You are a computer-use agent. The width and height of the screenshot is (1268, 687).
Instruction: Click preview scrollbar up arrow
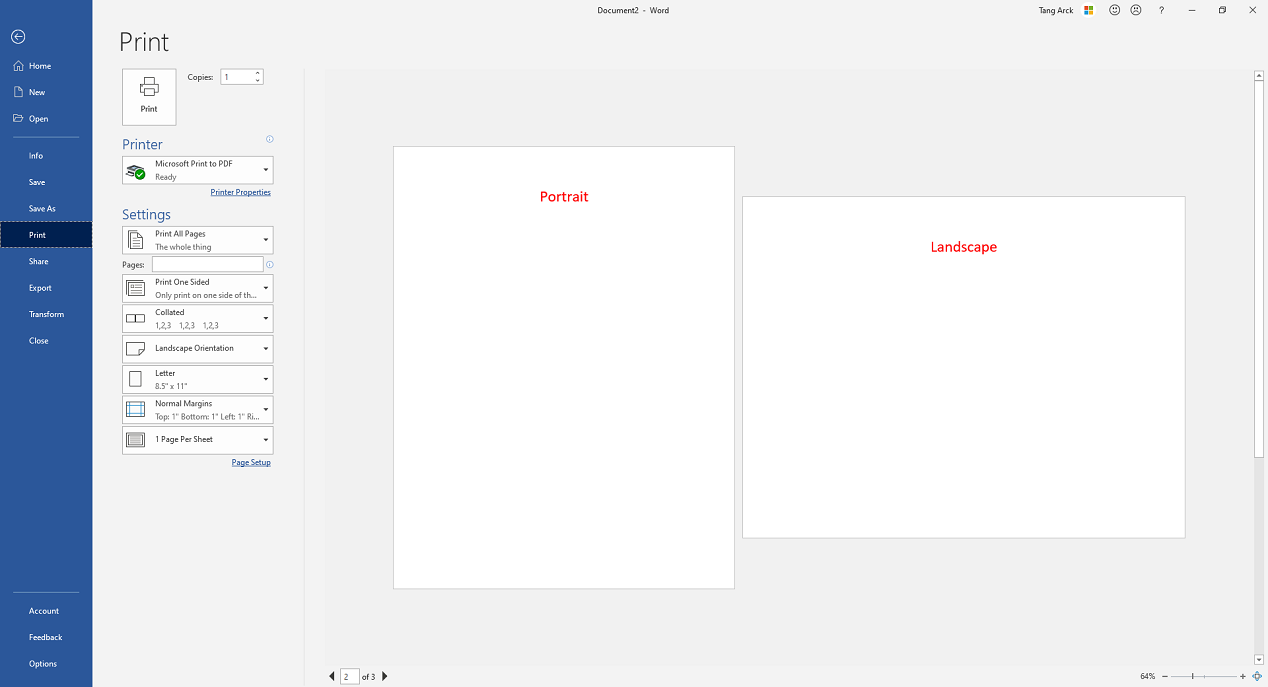[1259, 76]
